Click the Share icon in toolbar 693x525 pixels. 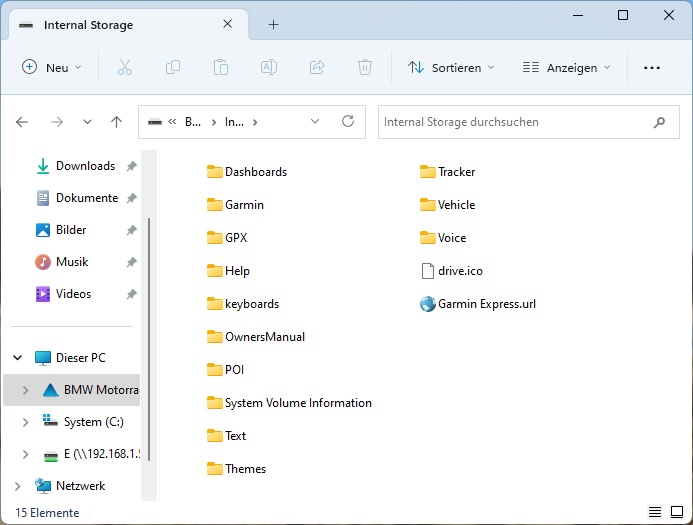click(317, 67)
